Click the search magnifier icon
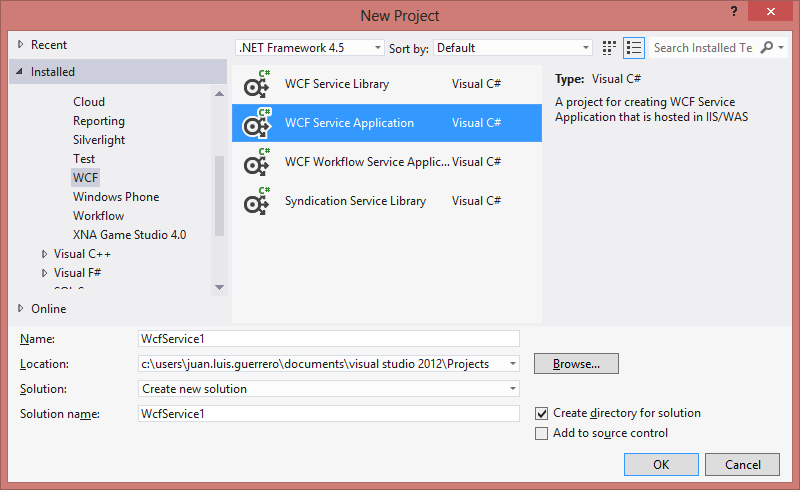 [x=767, y=48]
